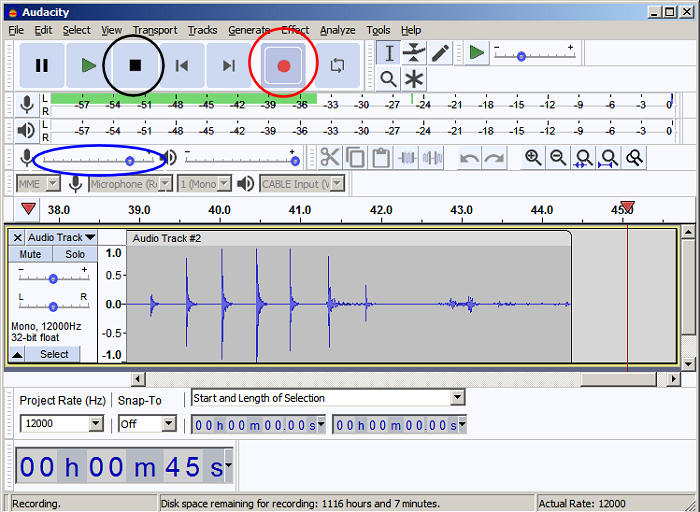Adjust the playback volume slider
700x512 pixels.
[242, 159]
